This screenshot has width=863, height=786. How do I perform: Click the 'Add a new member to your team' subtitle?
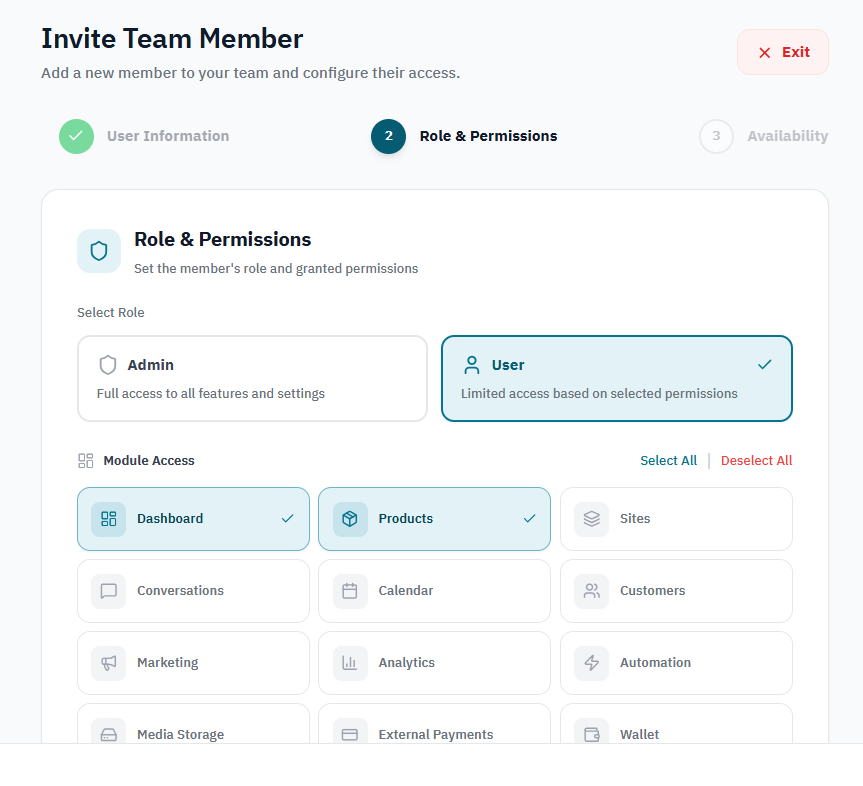tap(250, 73)
